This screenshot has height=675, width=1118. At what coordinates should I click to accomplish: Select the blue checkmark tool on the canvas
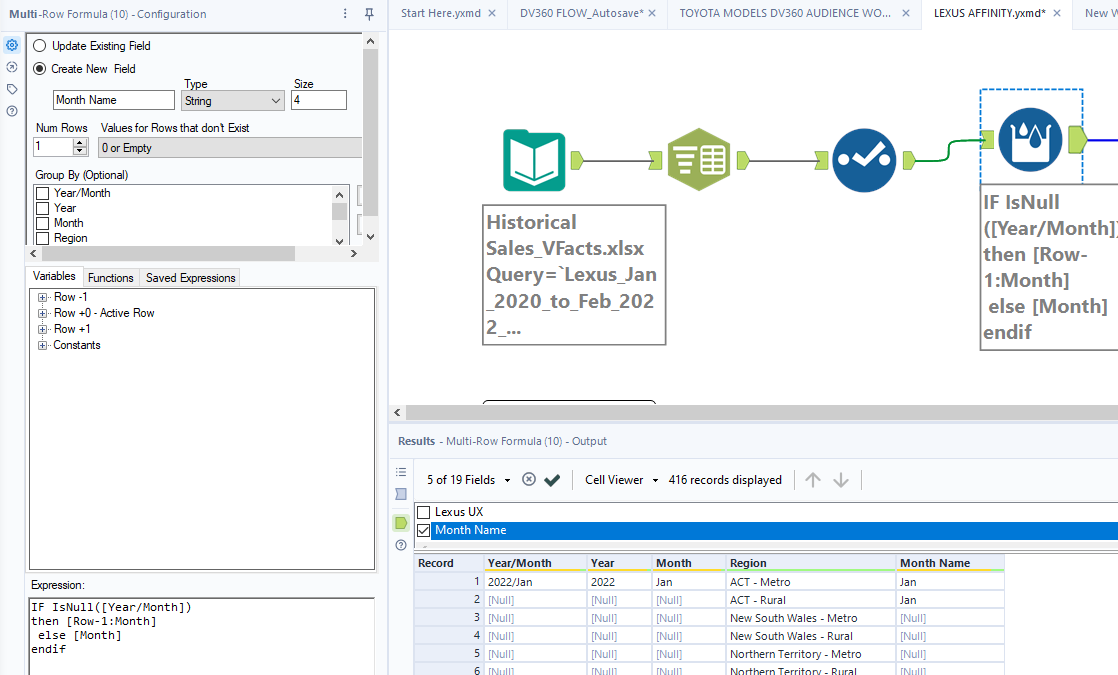[863, 158]
